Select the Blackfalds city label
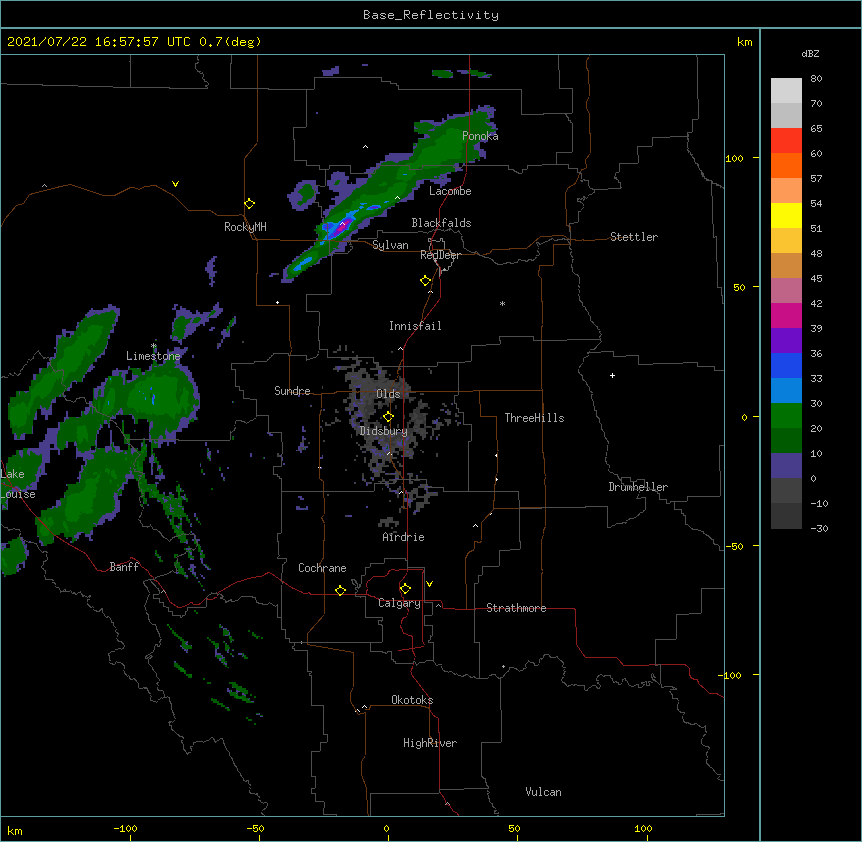 point(441,223)
